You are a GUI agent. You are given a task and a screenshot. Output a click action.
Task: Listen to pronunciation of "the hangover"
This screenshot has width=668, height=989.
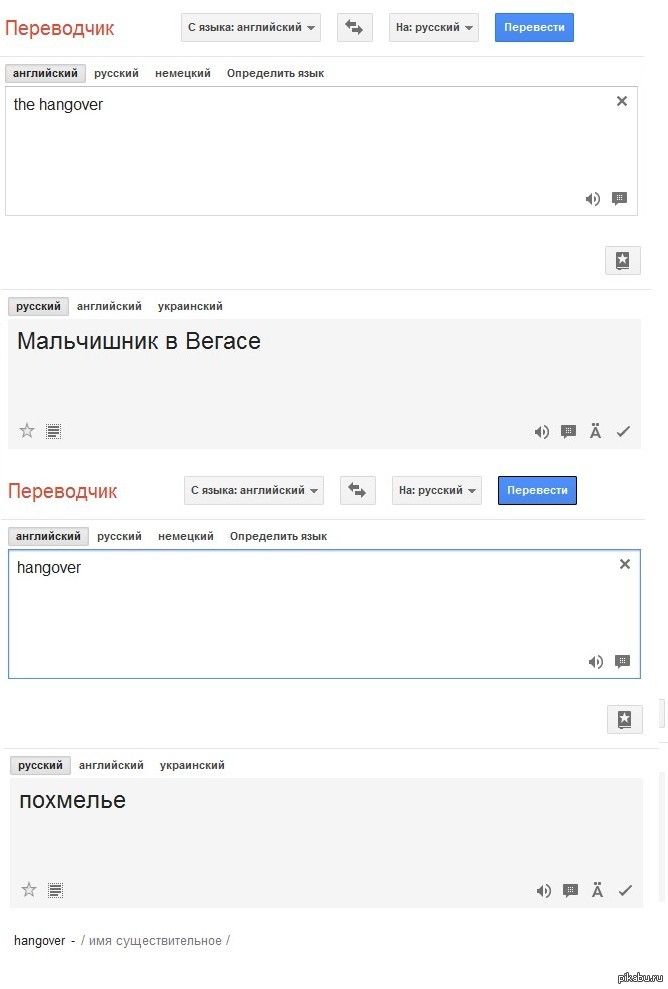[x=593, y=198]
